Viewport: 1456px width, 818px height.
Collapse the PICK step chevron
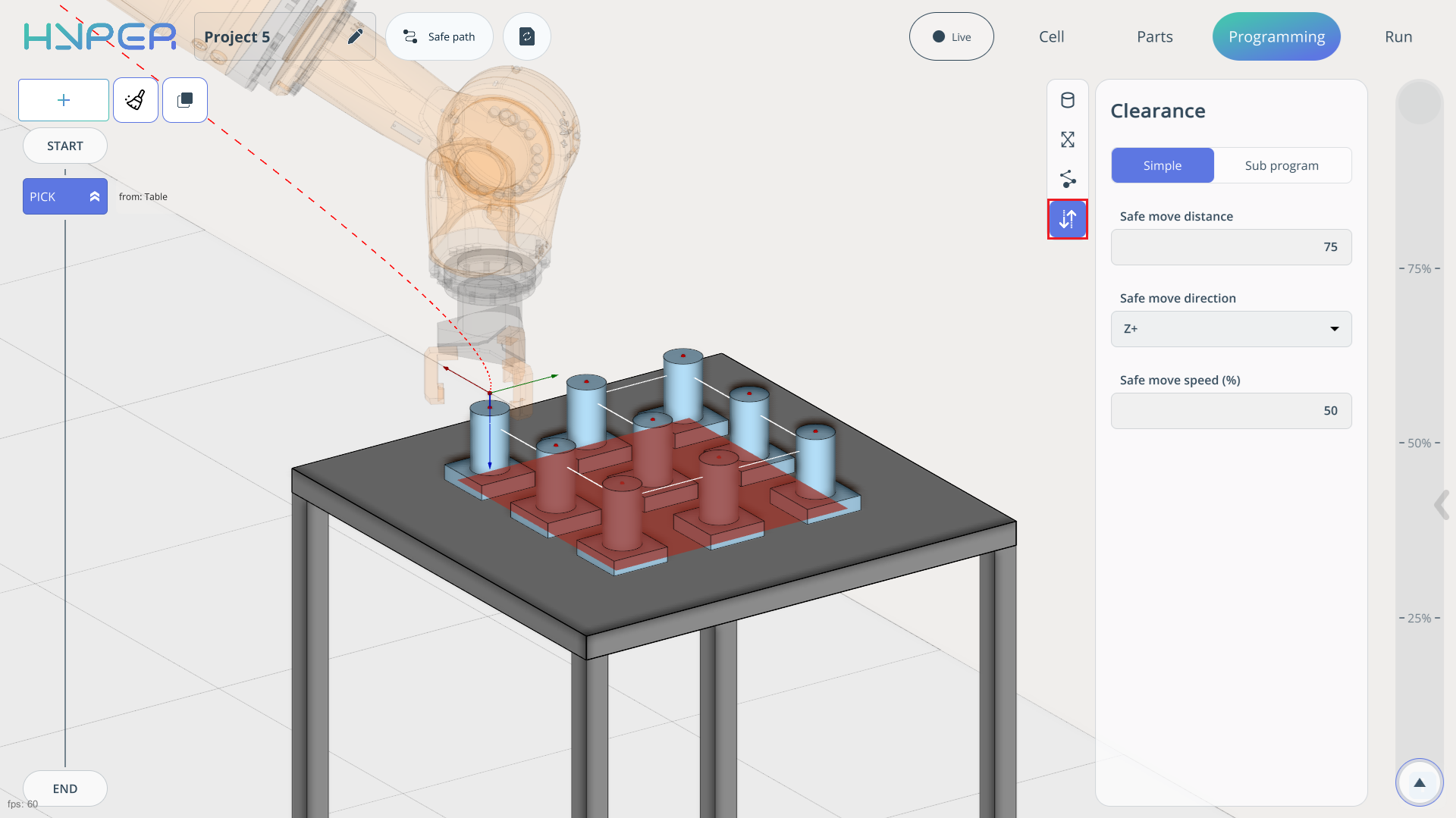pos(95,196)
